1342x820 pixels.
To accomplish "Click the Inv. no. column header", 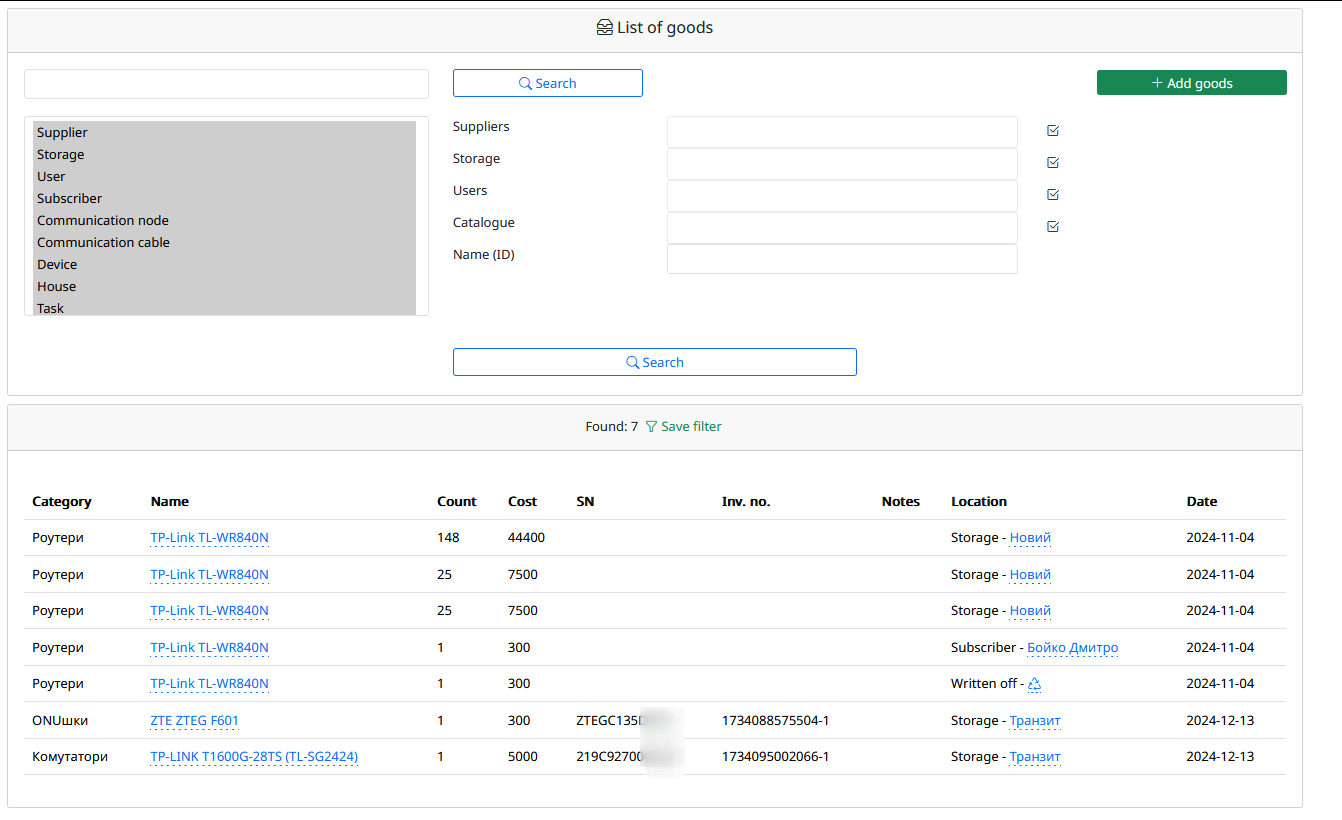I will tap(746, 502).
